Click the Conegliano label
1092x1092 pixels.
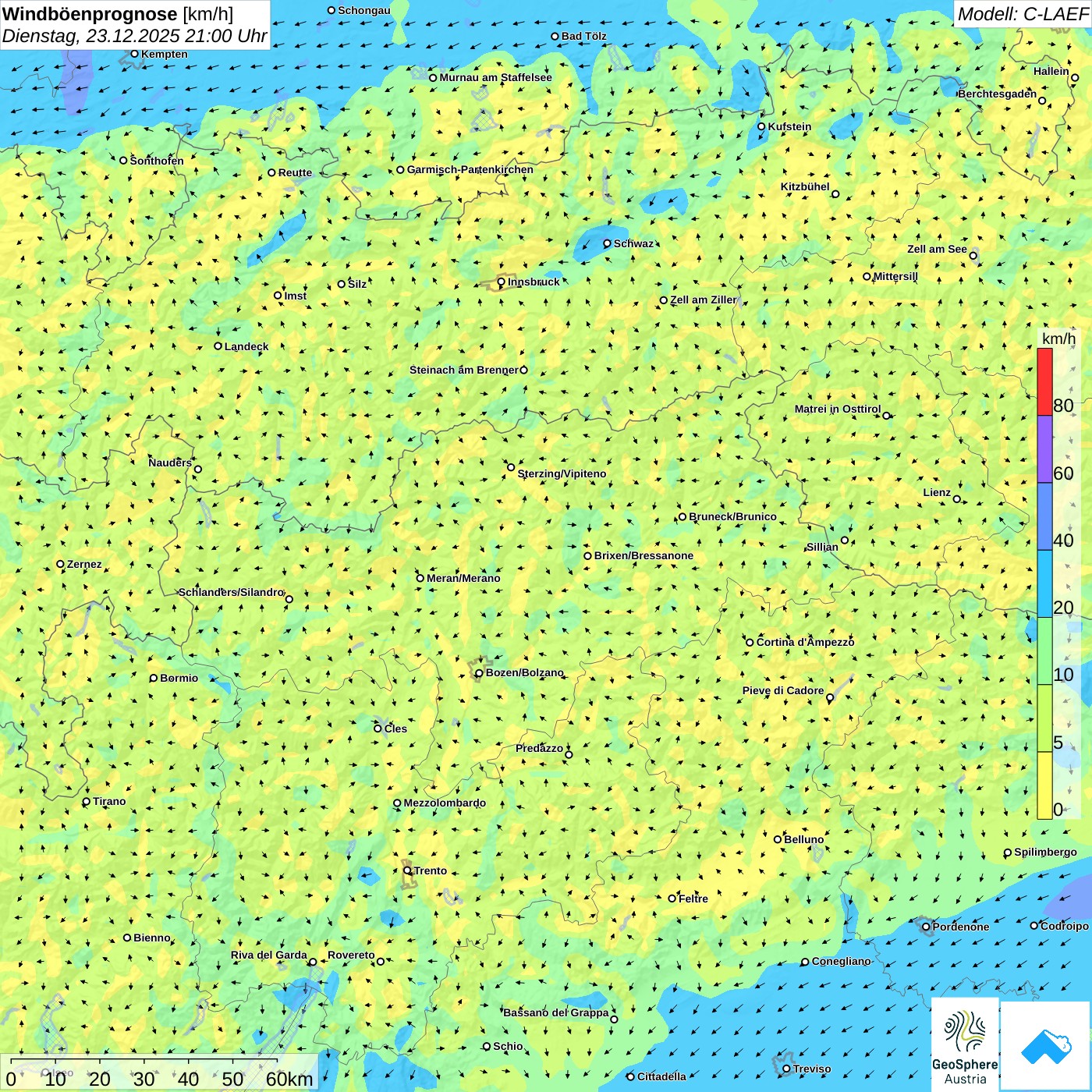pyautogui.click(x=841, y=961)
